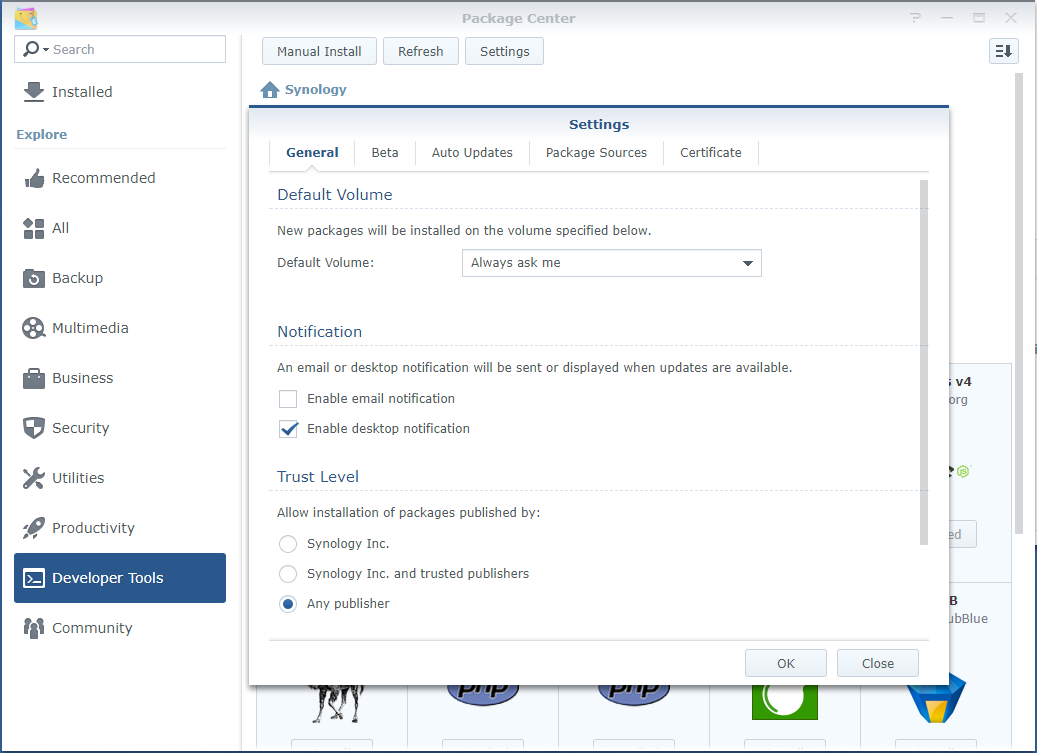Show the Multimedia category
Viewport: 1037px width, 753px height.
click(x=120, y=328)
